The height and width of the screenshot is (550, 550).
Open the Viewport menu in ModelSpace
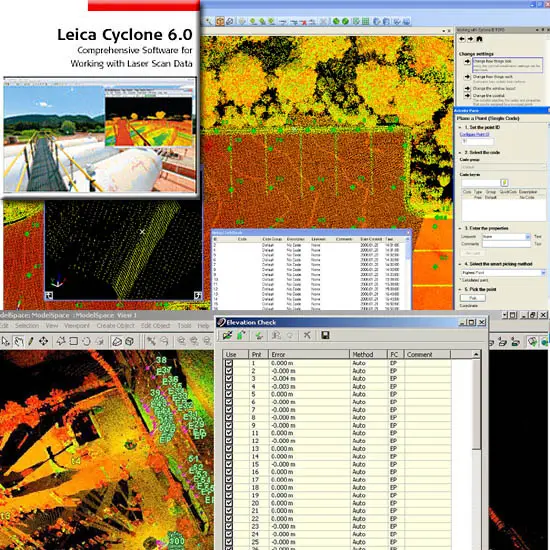coord(77,326)
